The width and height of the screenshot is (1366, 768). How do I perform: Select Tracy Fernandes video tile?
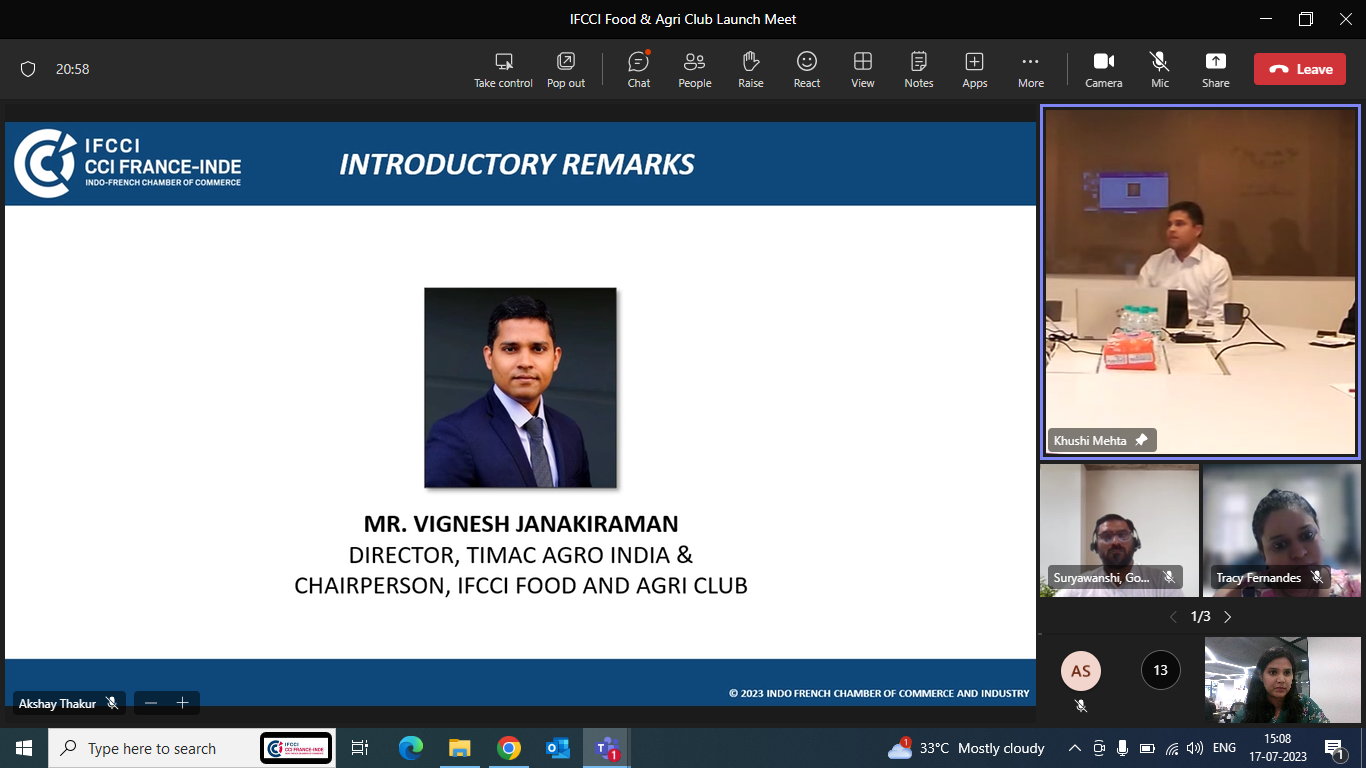pos(1281,530)
